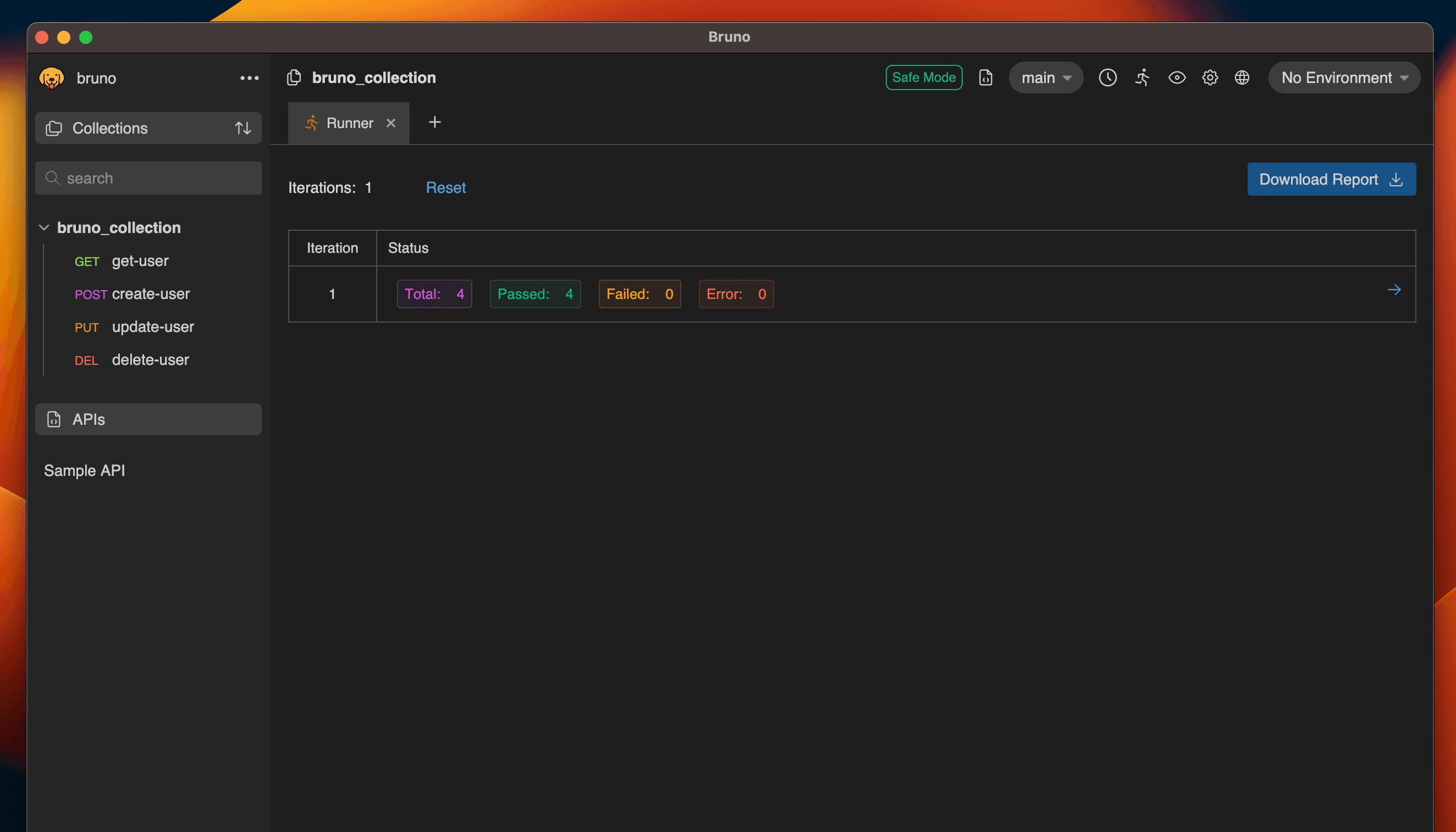Click the Runner tab label
This screenshot has height=832, width=1456.
(349, 122)
